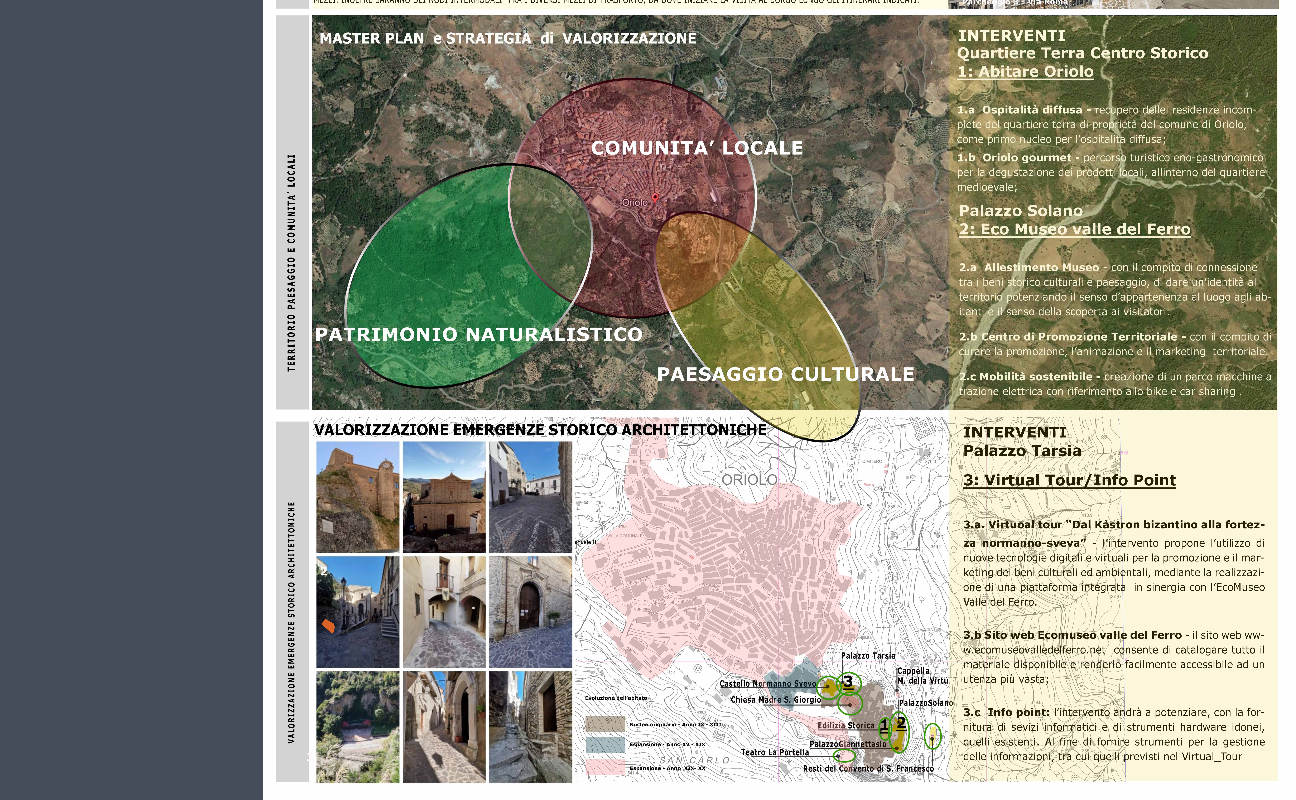
Task: Click the 'Castello Normanno Svevo' map label
Action: tap(768, 684)
